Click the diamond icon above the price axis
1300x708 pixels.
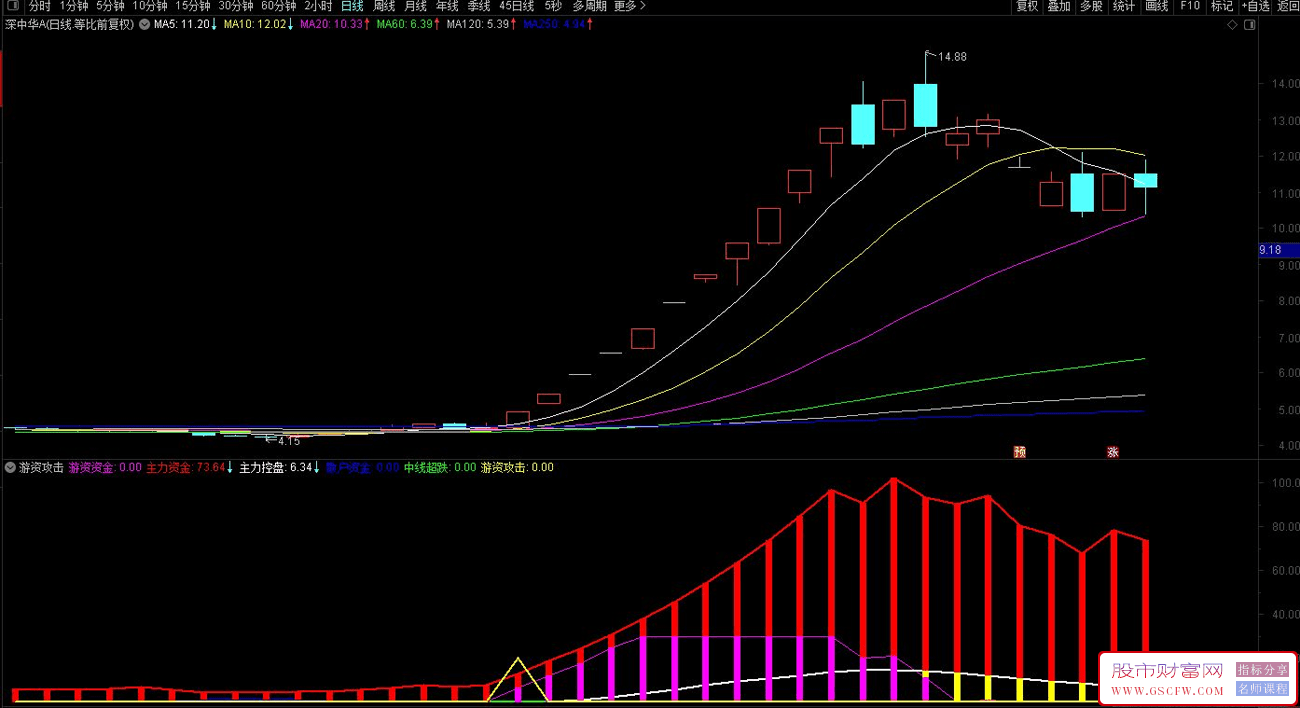coord(1231,25)
